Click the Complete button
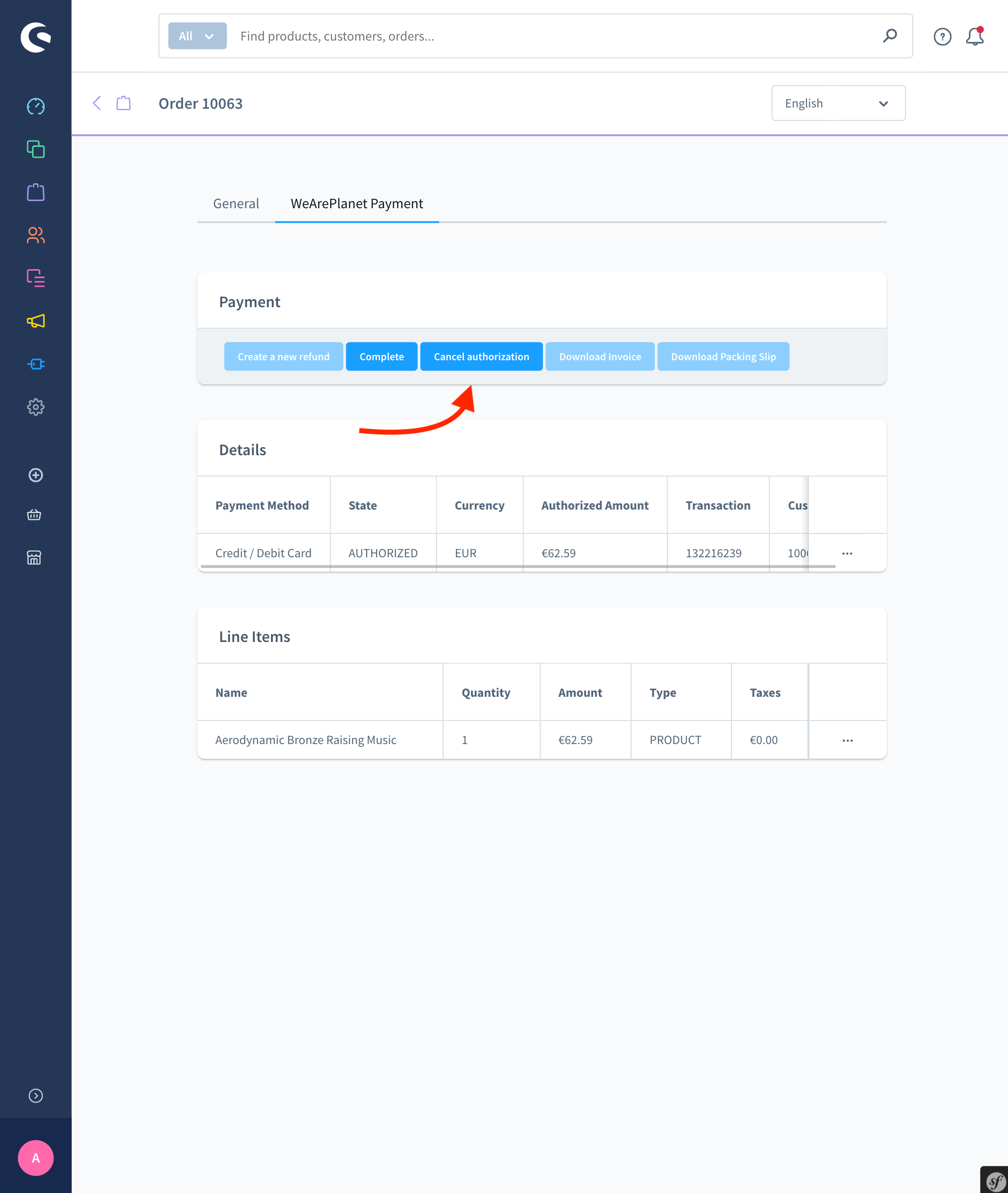1008x1193 pixels. tap(381, 357)
